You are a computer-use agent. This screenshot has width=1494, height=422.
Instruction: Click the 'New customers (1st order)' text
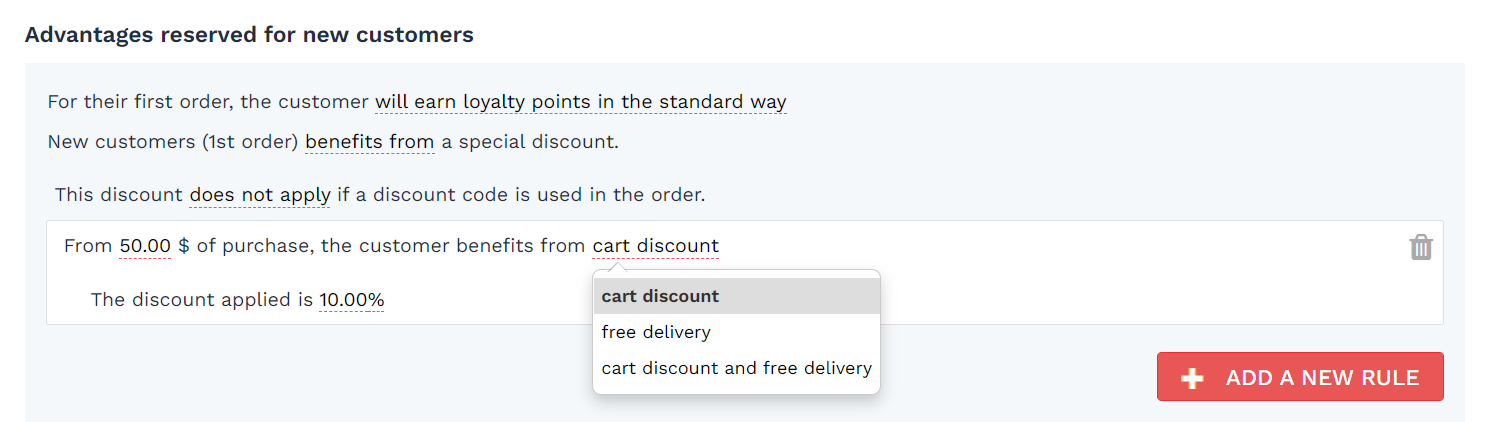[x=174, y=142]
